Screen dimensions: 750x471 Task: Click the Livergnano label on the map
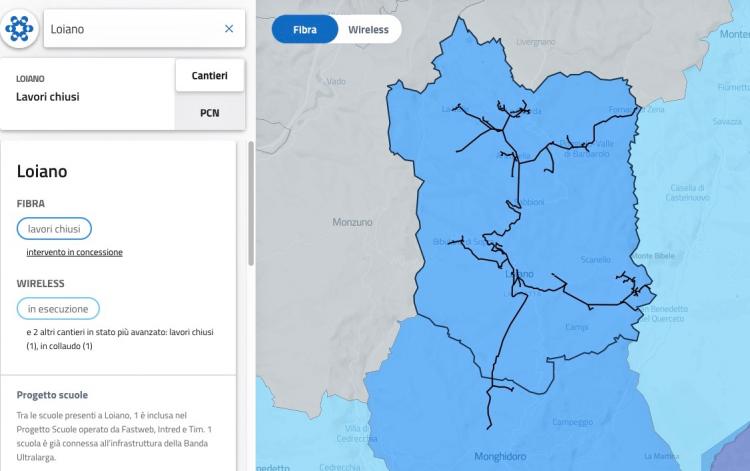(536, 42)
